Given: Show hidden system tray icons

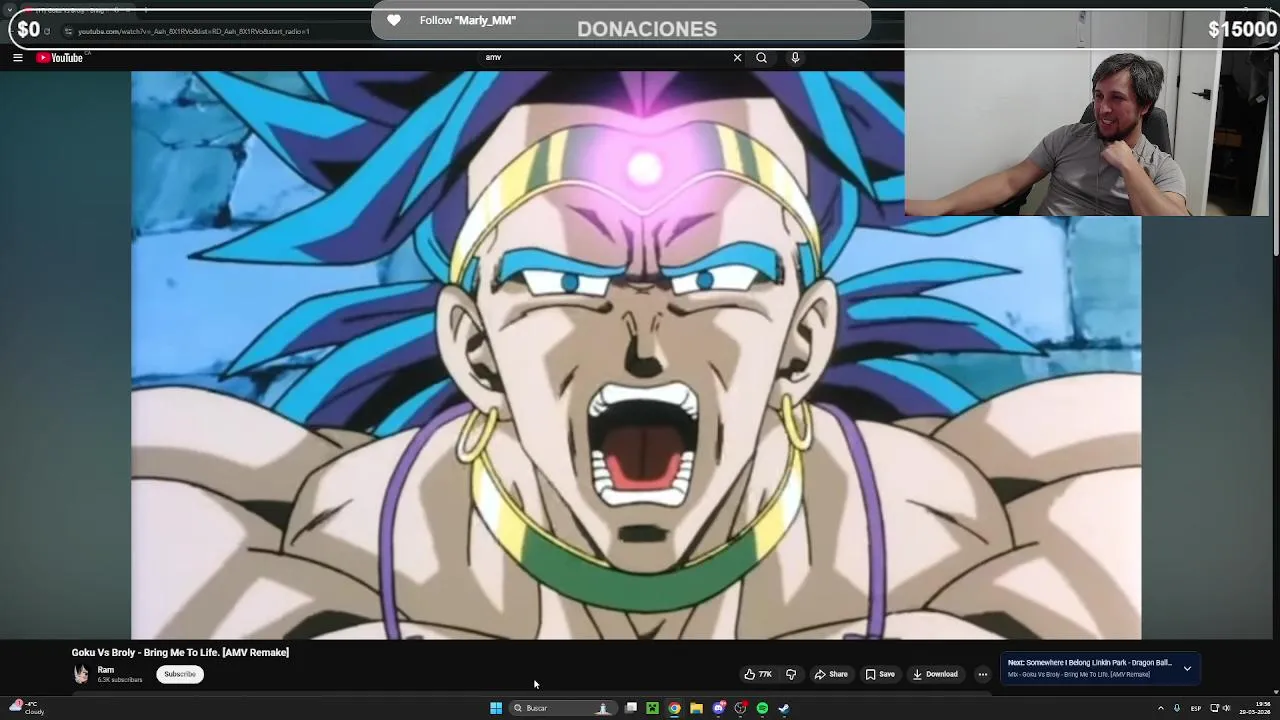Looking at the screenshot, I should click(x=1160, y=708).
